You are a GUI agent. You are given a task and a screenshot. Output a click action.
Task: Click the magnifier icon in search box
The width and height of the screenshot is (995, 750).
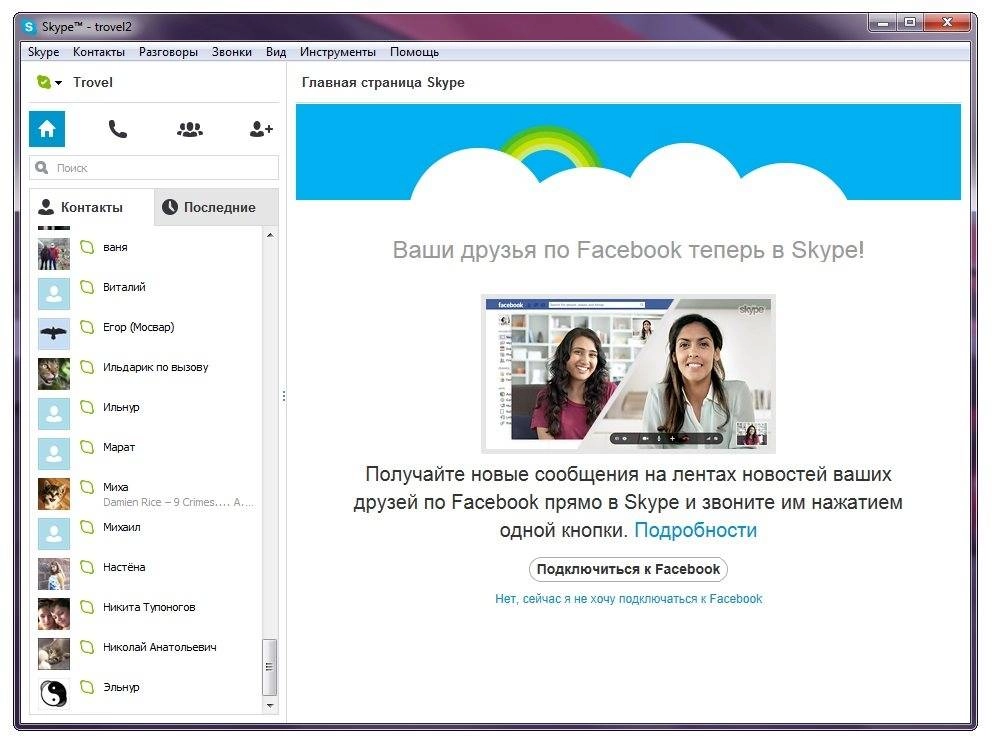pos(42,168)
